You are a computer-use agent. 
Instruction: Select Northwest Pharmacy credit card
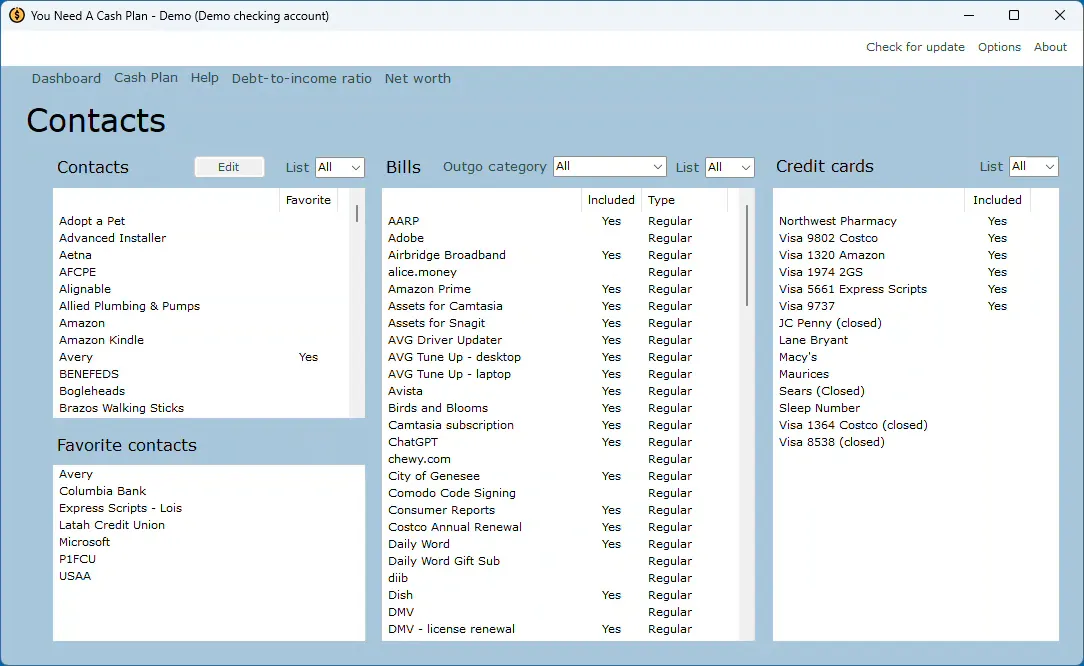click(x=838, y=221)
